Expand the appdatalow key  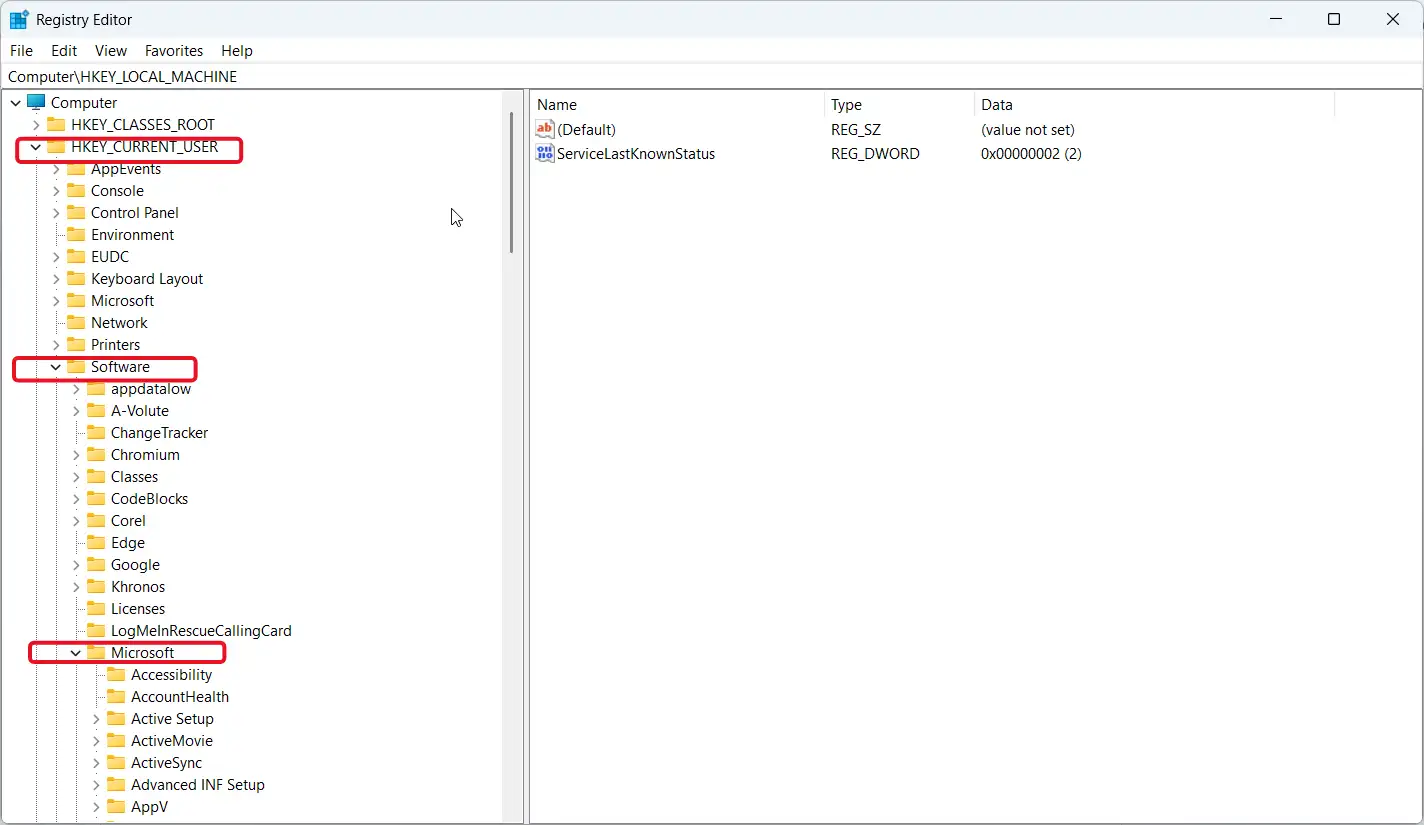tap(76, 389)
